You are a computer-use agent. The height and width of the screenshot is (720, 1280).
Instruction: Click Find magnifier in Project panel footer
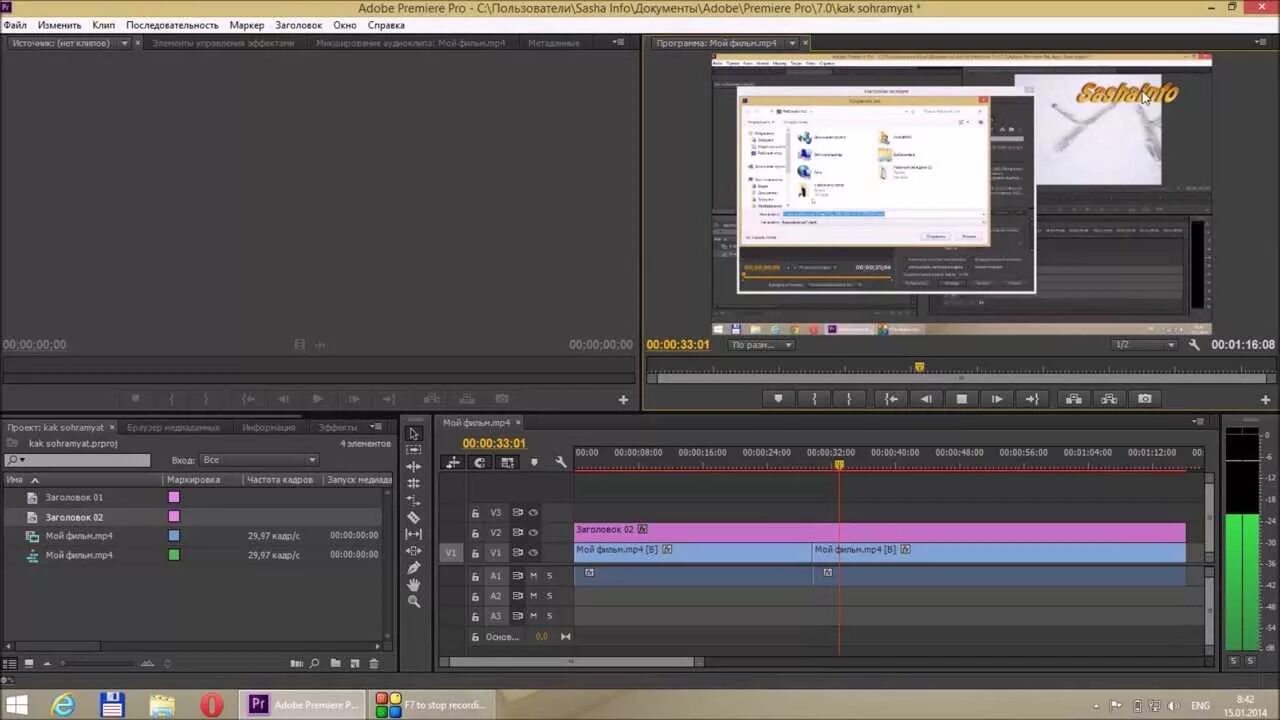click(314, 663)
